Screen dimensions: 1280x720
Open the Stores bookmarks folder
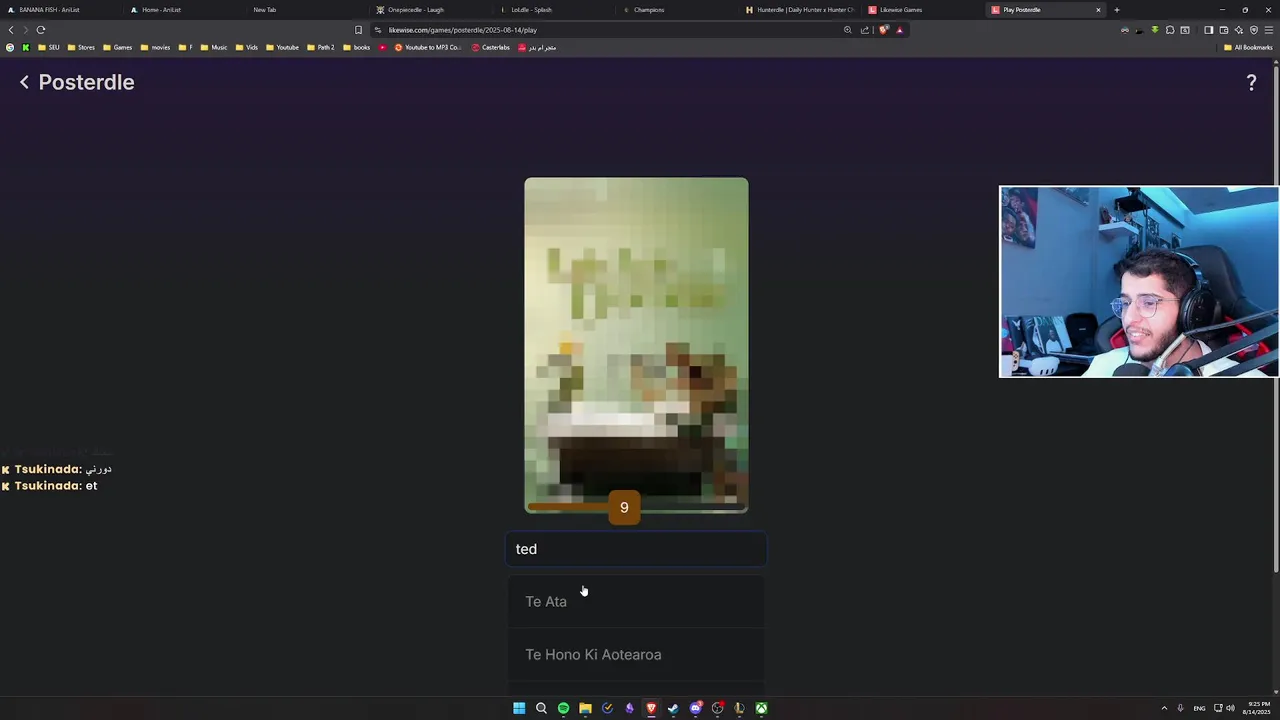coord(81,47)
